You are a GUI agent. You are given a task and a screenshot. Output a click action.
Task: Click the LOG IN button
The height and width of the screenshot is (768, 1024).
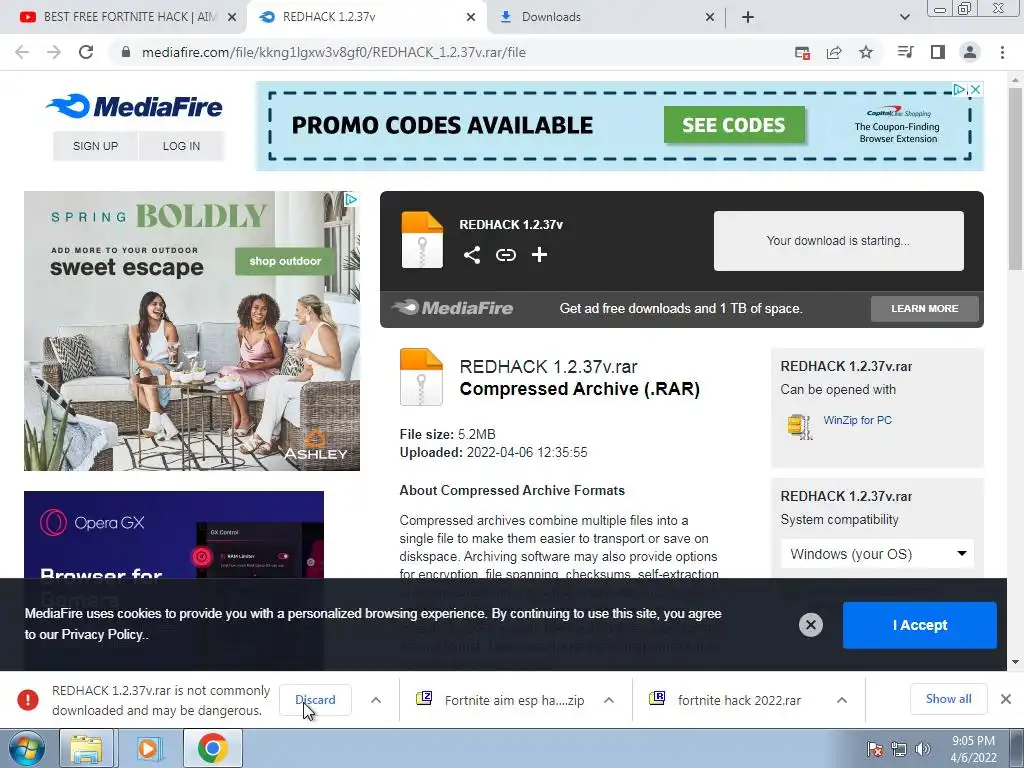pos(181,146)
